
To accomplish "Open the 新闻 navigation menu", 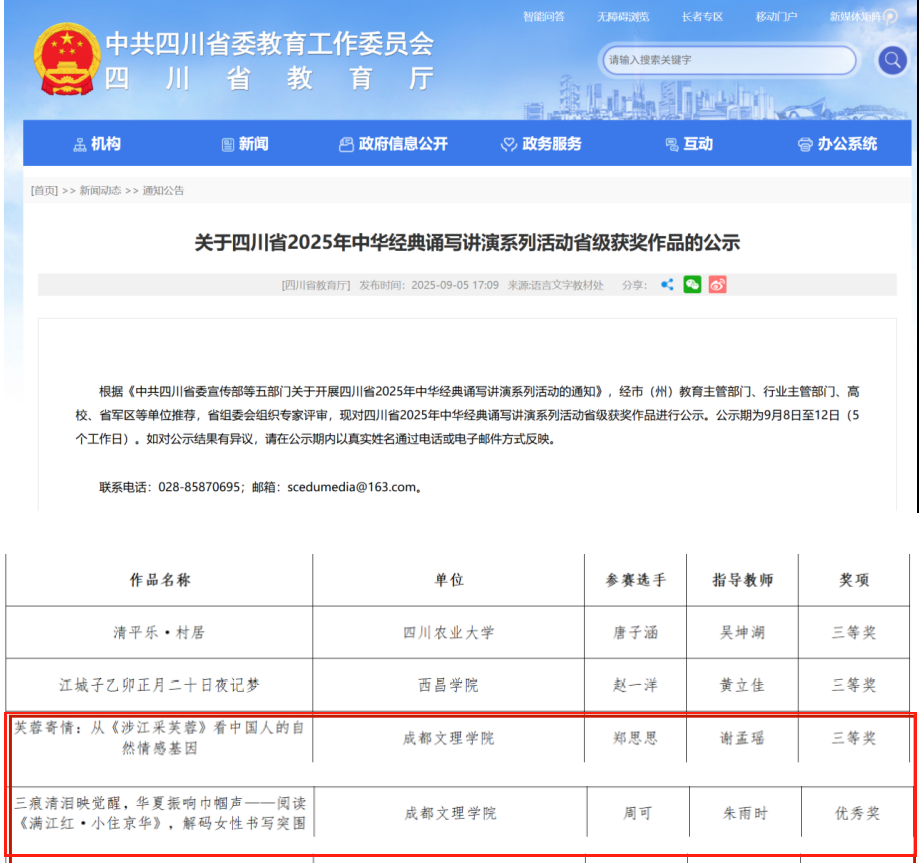I will pyautogui.click(x=245, y=144).
